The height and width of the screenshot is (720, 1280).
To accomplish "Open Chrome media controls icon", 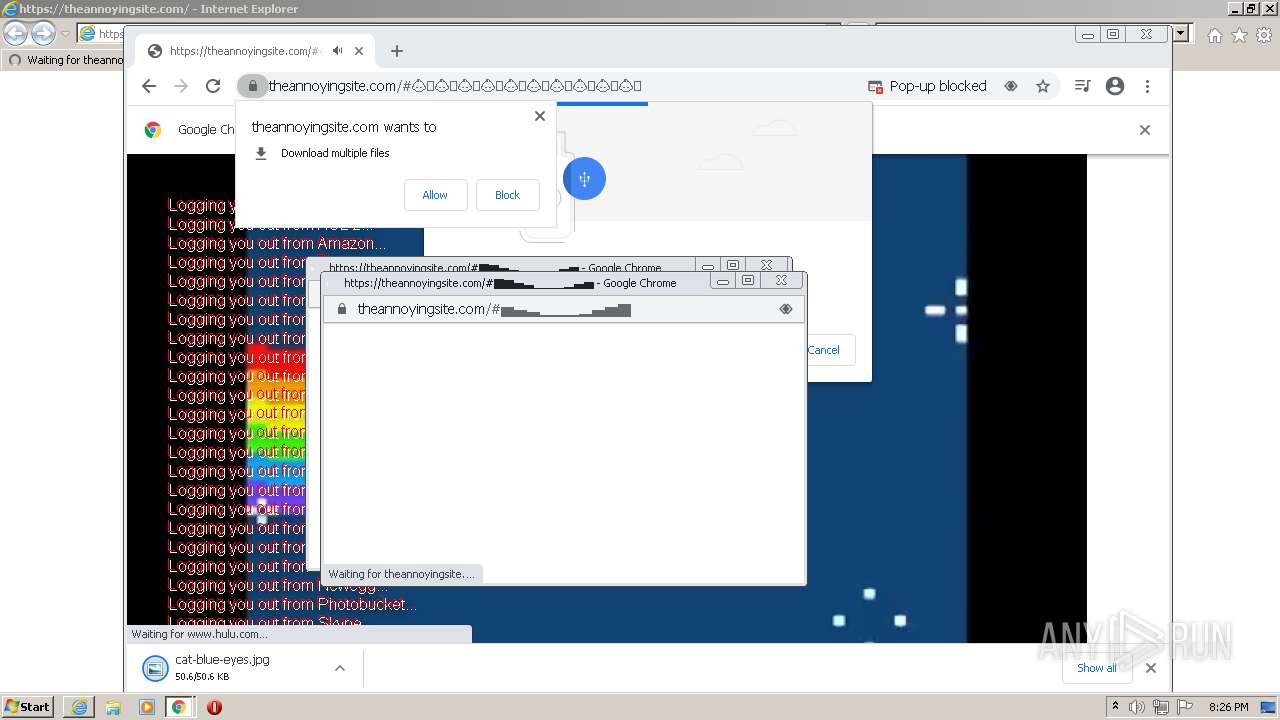I will point(1082,86).
